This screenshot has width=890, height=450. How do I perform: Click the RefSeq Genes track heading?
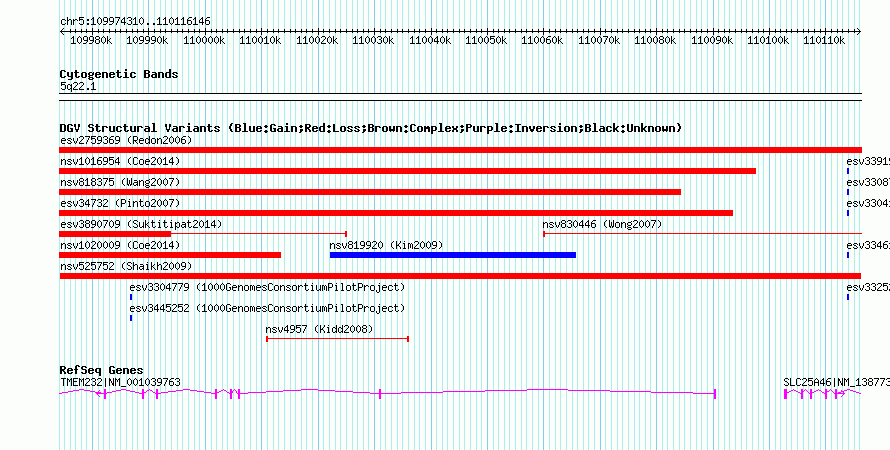click(102, 371)
